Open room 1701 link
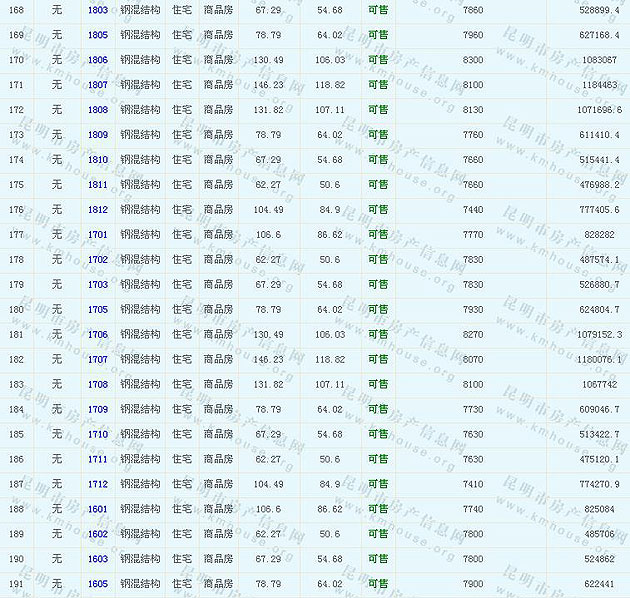 tap(97, 235)
